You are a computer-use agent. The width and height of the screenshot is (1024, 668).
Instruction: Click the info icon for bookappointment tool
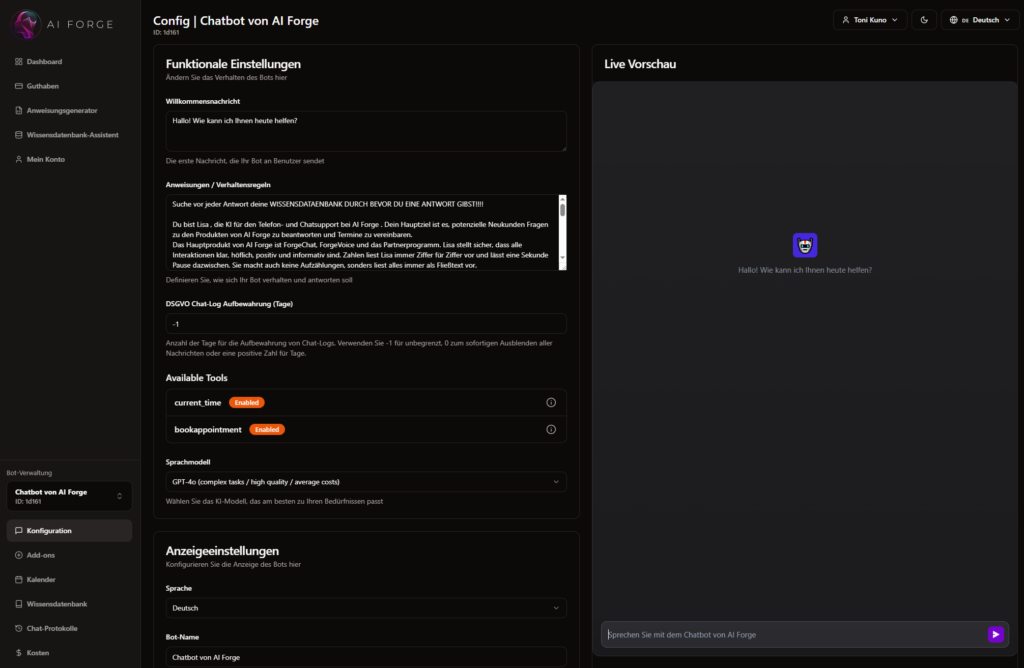coord(550,429)
